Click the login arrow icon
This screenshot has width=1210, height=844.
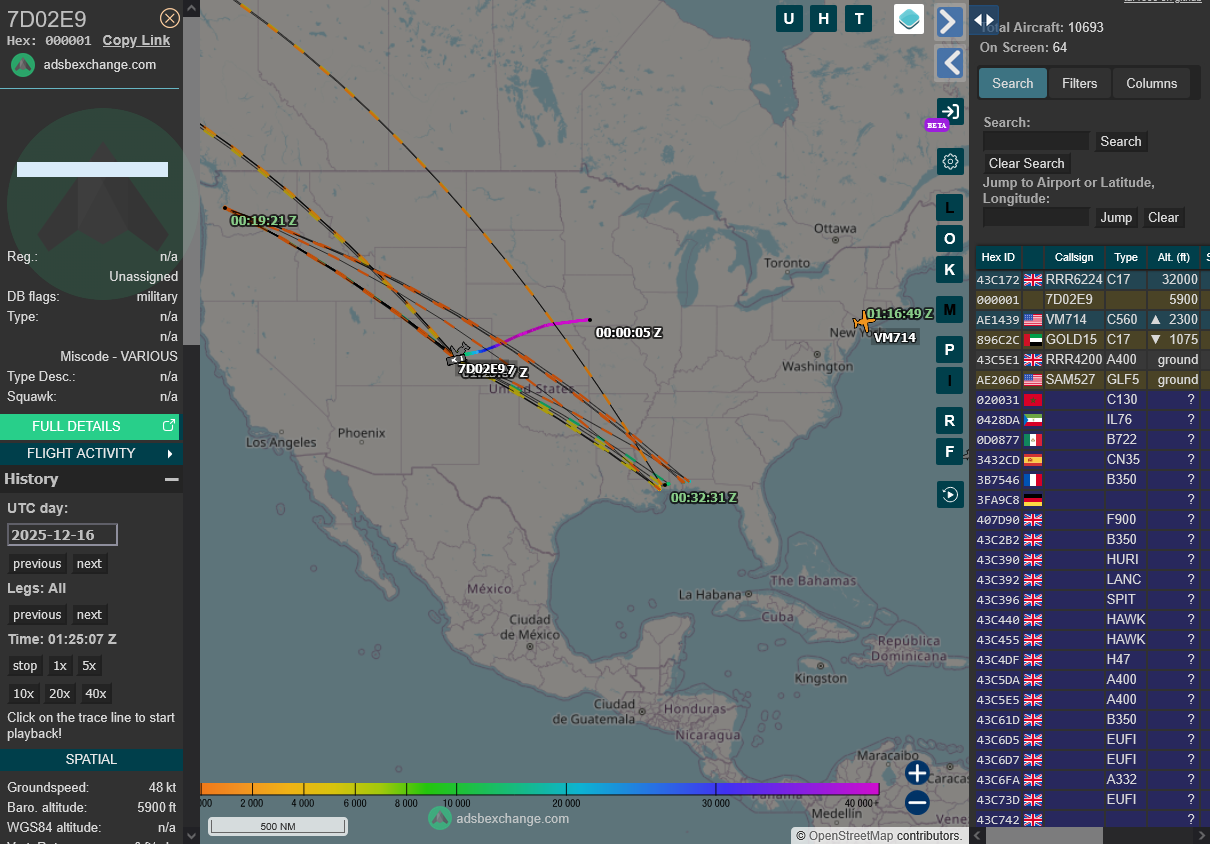coord(950,112)
